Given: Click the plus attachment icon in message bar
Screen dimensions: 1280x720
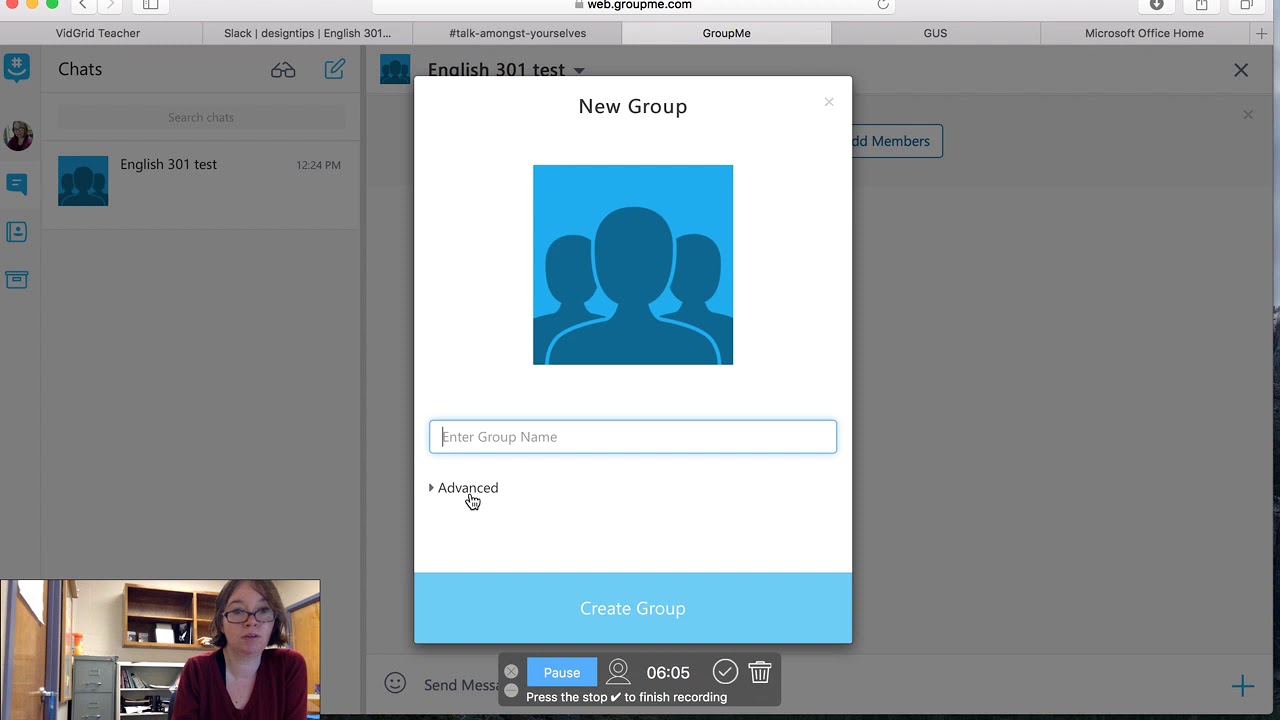Looking at the screenshot, I should pos(1242,686).
